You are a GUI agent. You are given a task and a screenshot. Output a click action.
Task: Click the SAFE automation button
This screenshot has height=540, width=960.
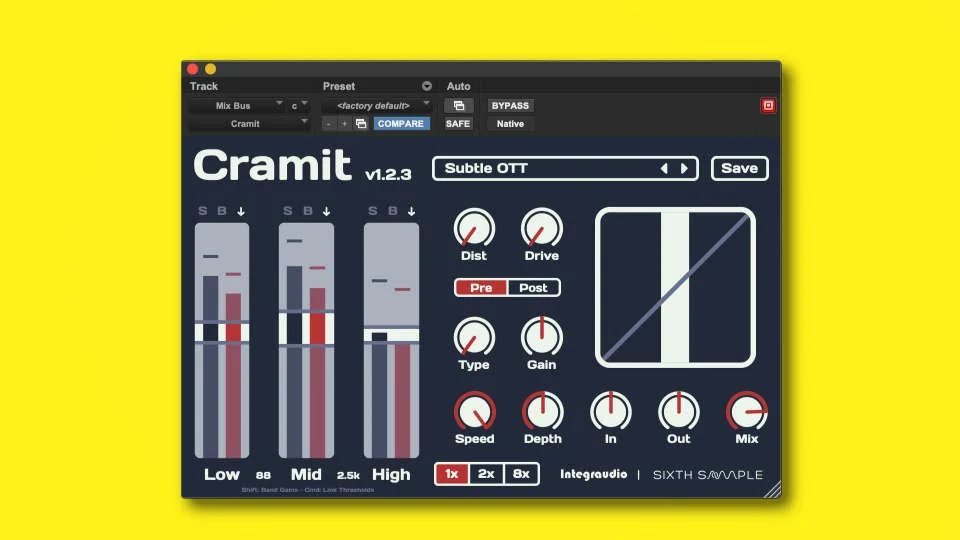[458, 124]
